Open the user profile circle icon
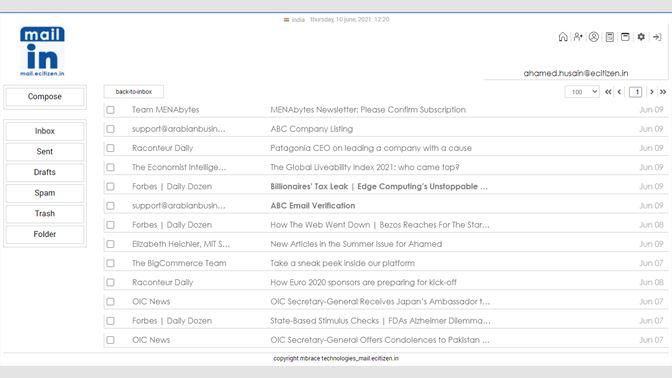672x378 pixels. pyautogui.click(x=594, y=37)
